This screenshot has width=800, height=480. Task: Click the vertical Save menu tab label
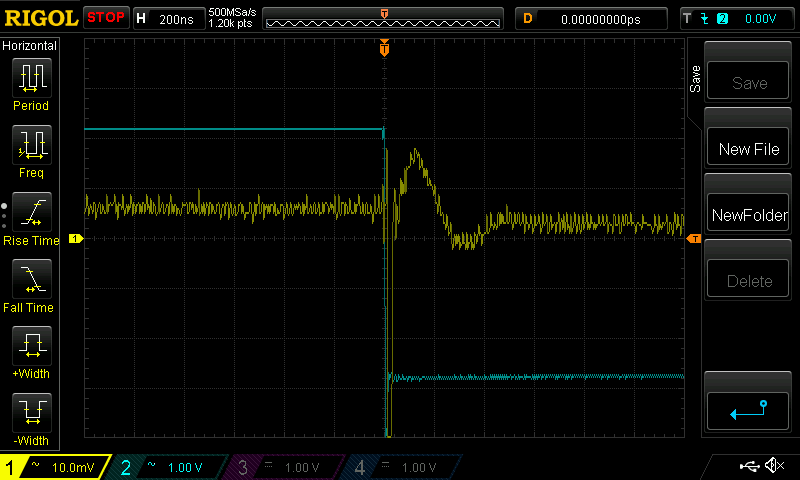click(x=695, y=79)
